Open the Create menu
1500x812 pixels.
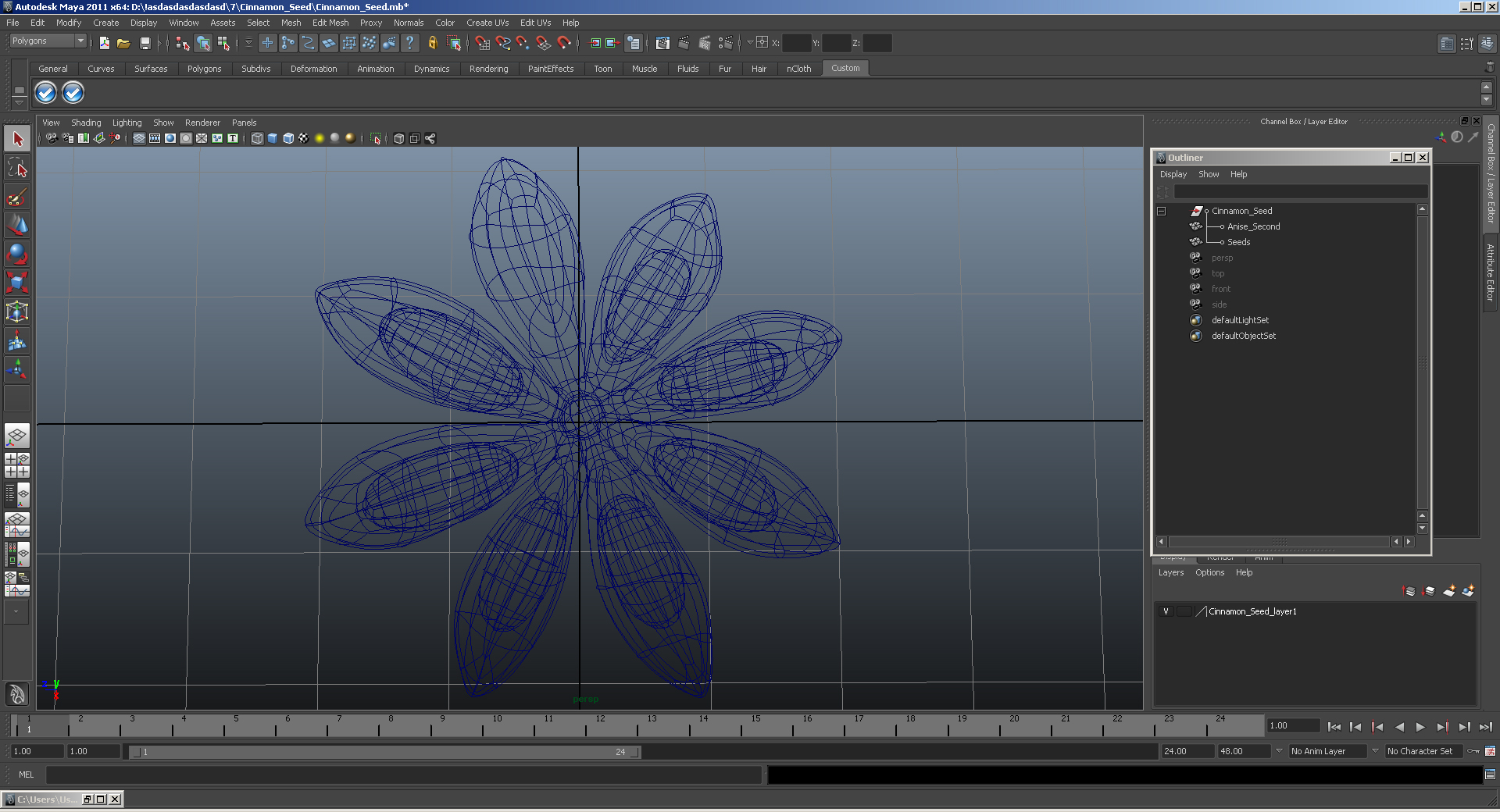point(105,23)
